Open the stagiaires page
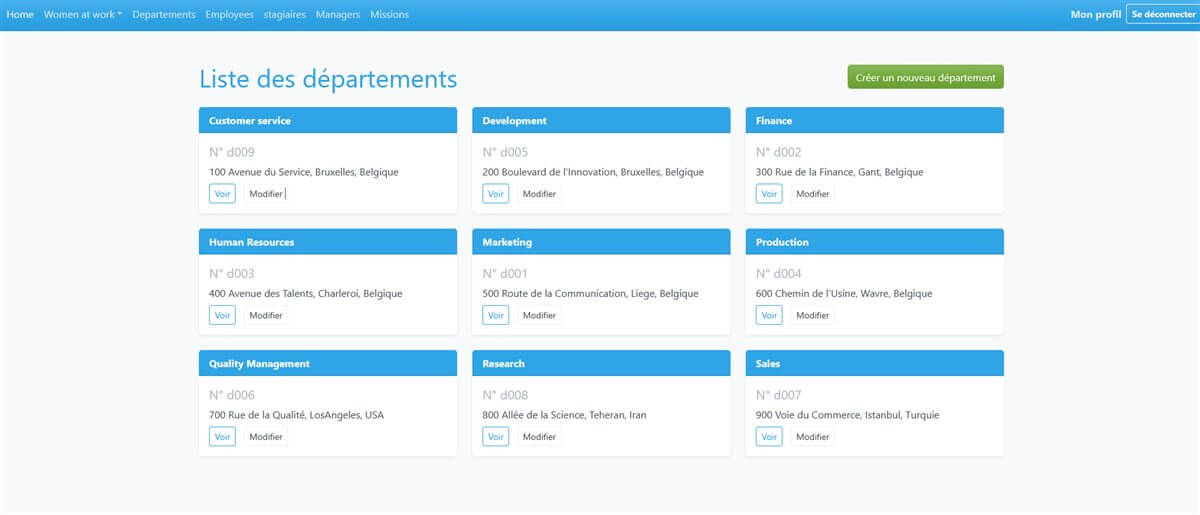 tap(285, 15)
